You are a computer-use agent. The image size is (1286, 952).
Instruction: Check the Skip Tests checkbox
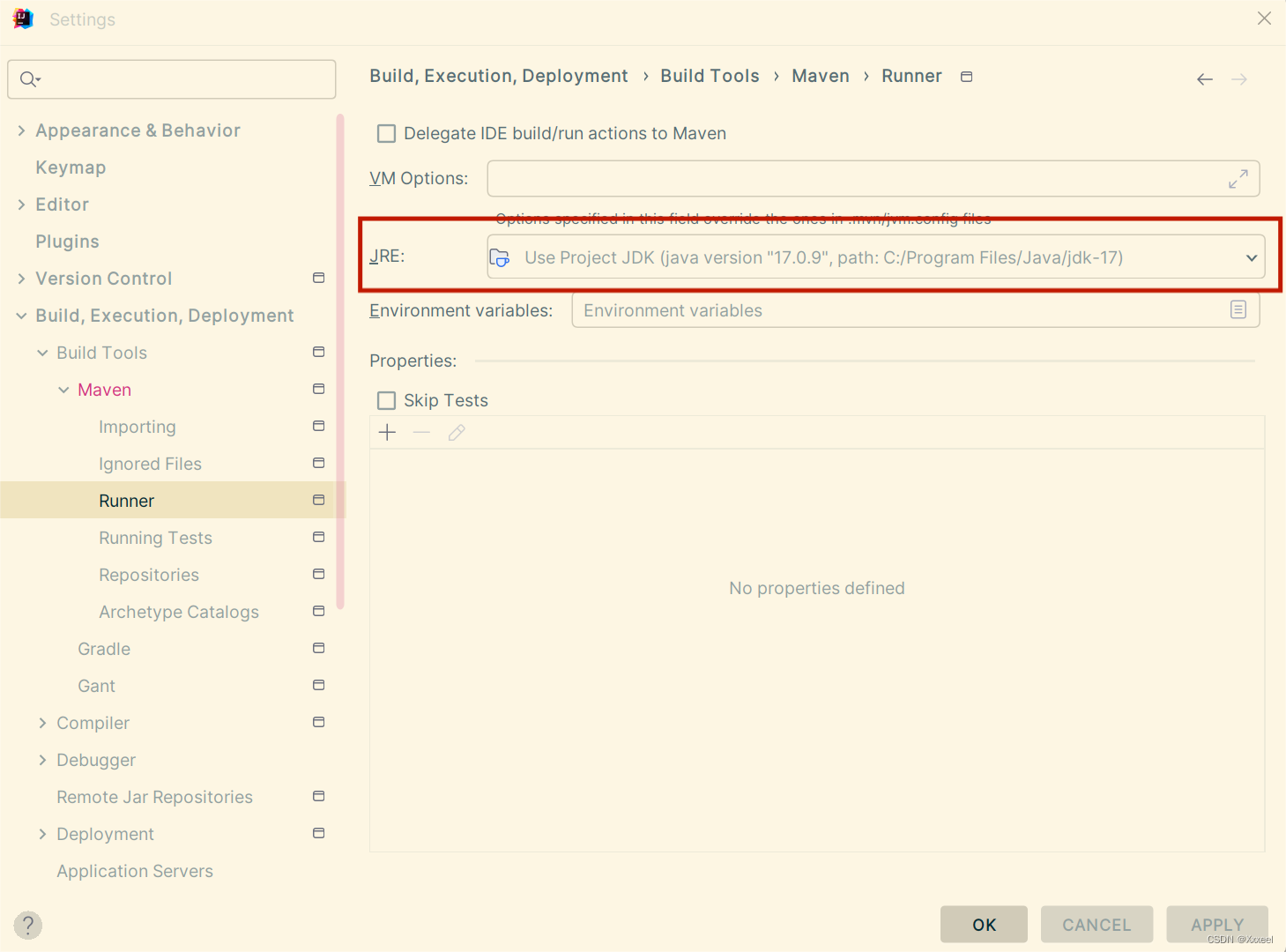click(386, 400)
